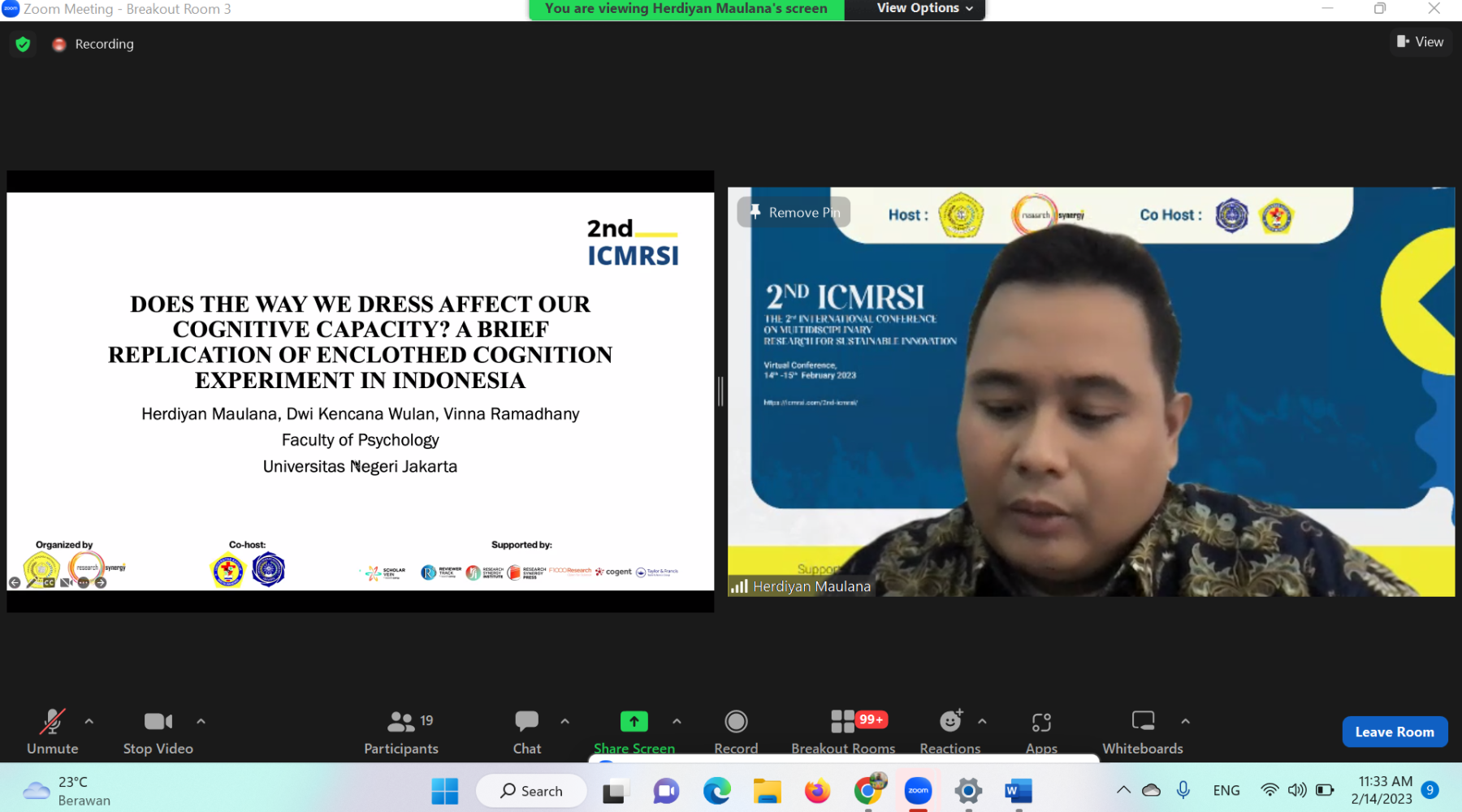Open Breakout Rooms
Image resolution: width=1462 pixels, height=812 pixels.
(x=843, y=732)
